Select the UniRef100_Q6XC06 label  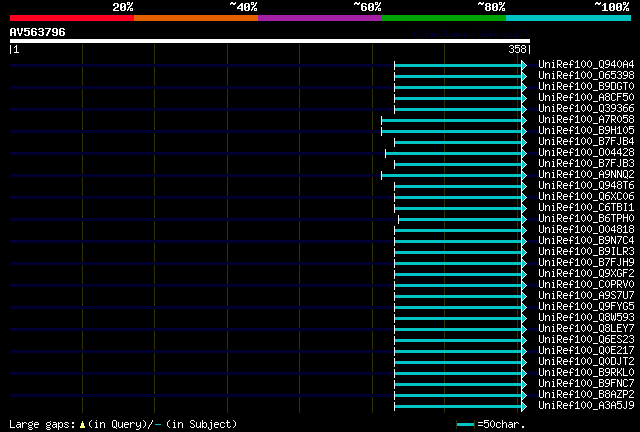click(586, 197)
